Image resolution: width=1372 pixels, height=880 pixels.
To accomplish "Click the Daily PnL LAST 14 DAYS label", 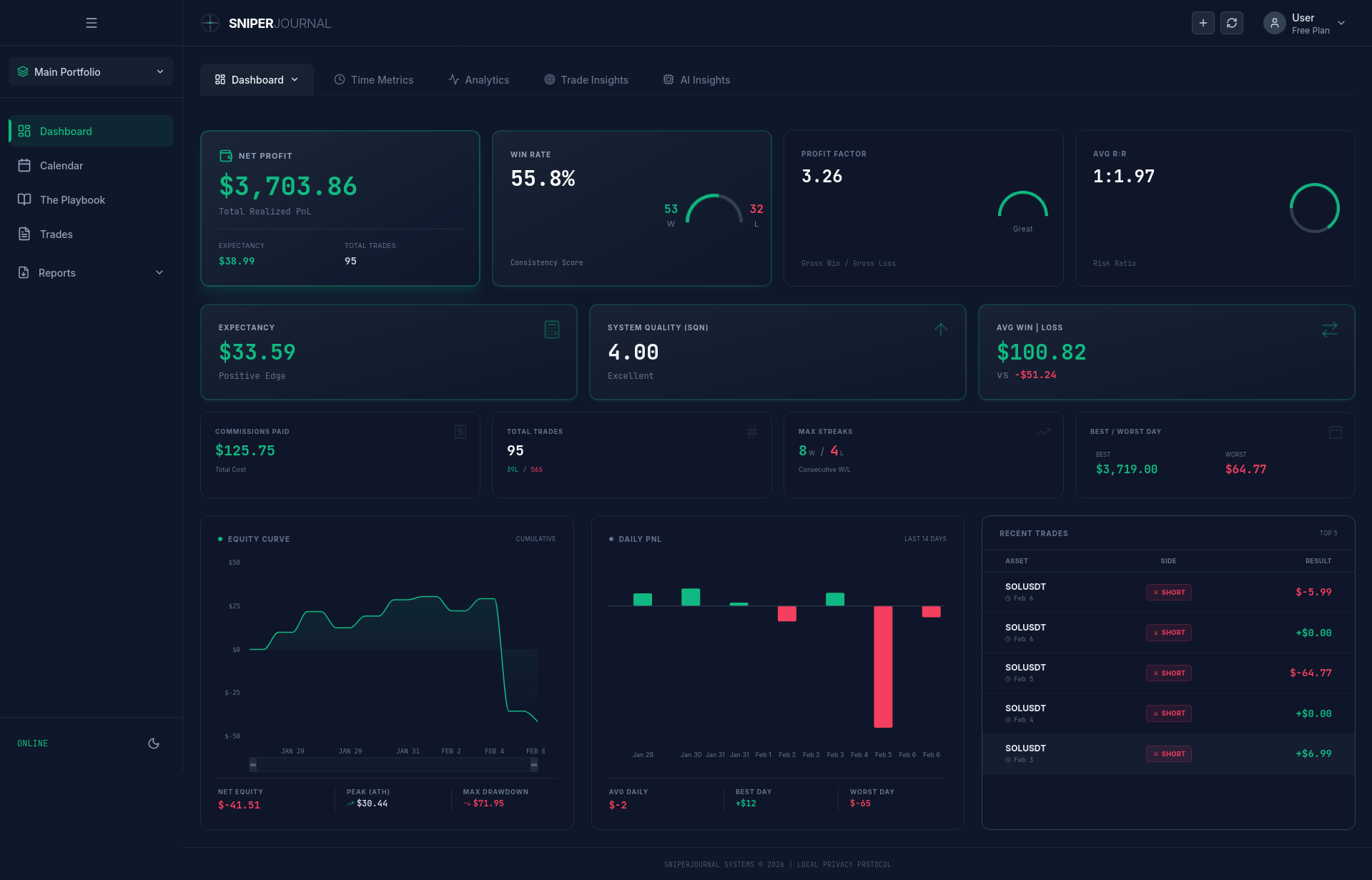I will [x=925, y=539].
